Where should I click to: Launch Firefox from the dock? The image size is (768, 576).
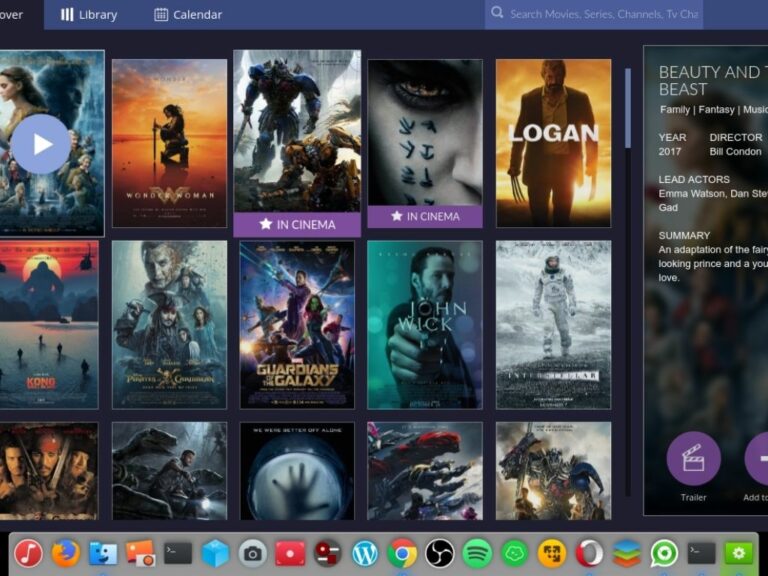[66, 552]
